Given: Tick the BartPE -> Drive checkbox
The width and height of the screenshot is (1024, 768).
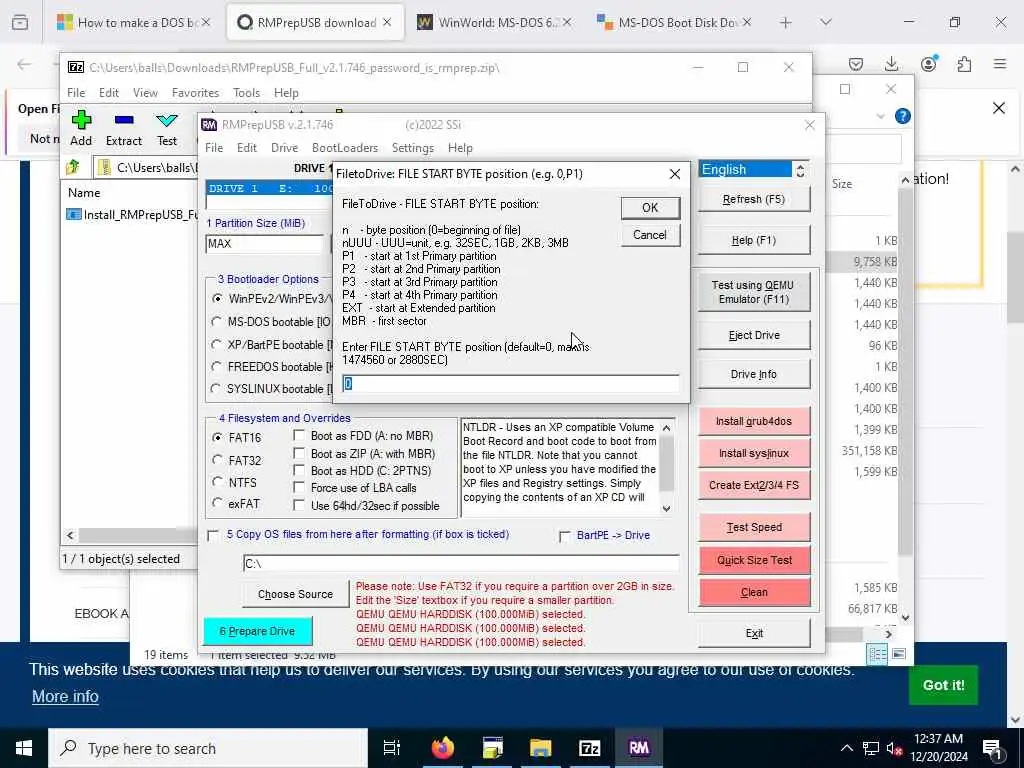Looking at the screenshot, I should point(564,536).
